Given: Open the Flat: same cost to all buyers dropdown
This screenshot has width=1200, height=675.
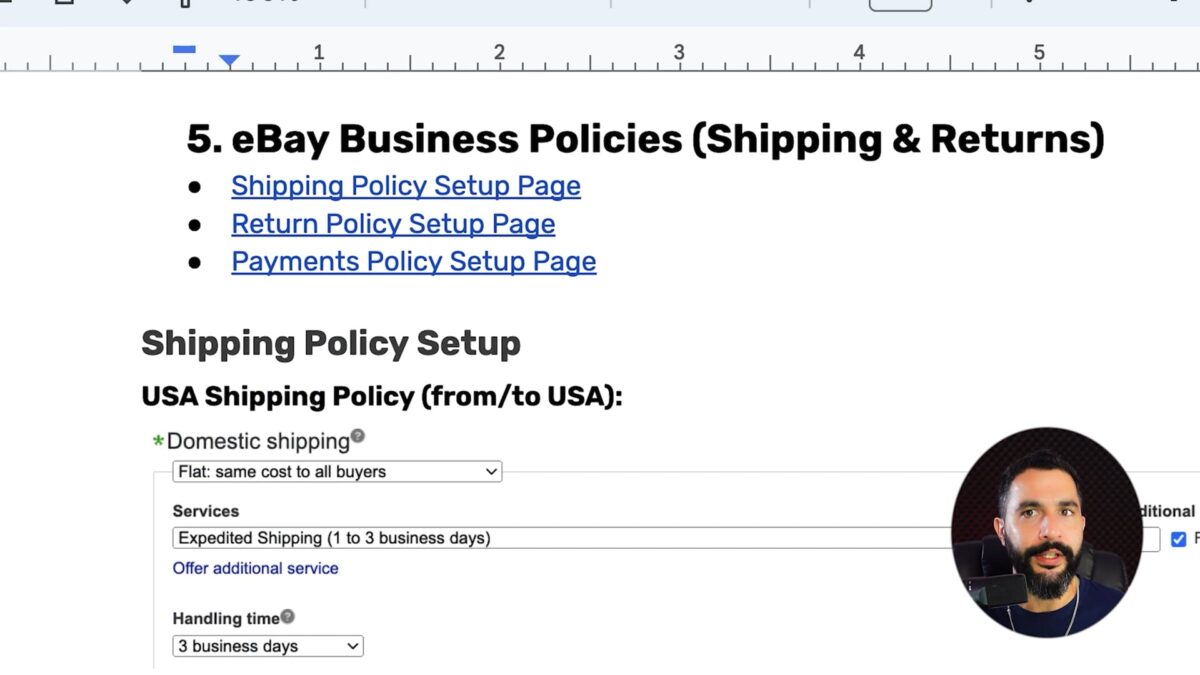Looking at the screenshot, I should tap(337, 472).
